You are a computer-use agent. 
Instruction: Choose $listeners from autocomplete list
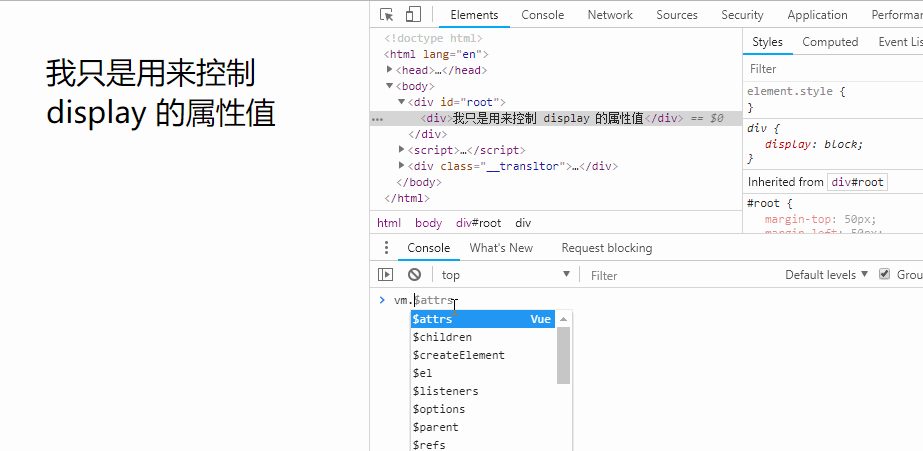pyautogui.click(x=483, y=391)
